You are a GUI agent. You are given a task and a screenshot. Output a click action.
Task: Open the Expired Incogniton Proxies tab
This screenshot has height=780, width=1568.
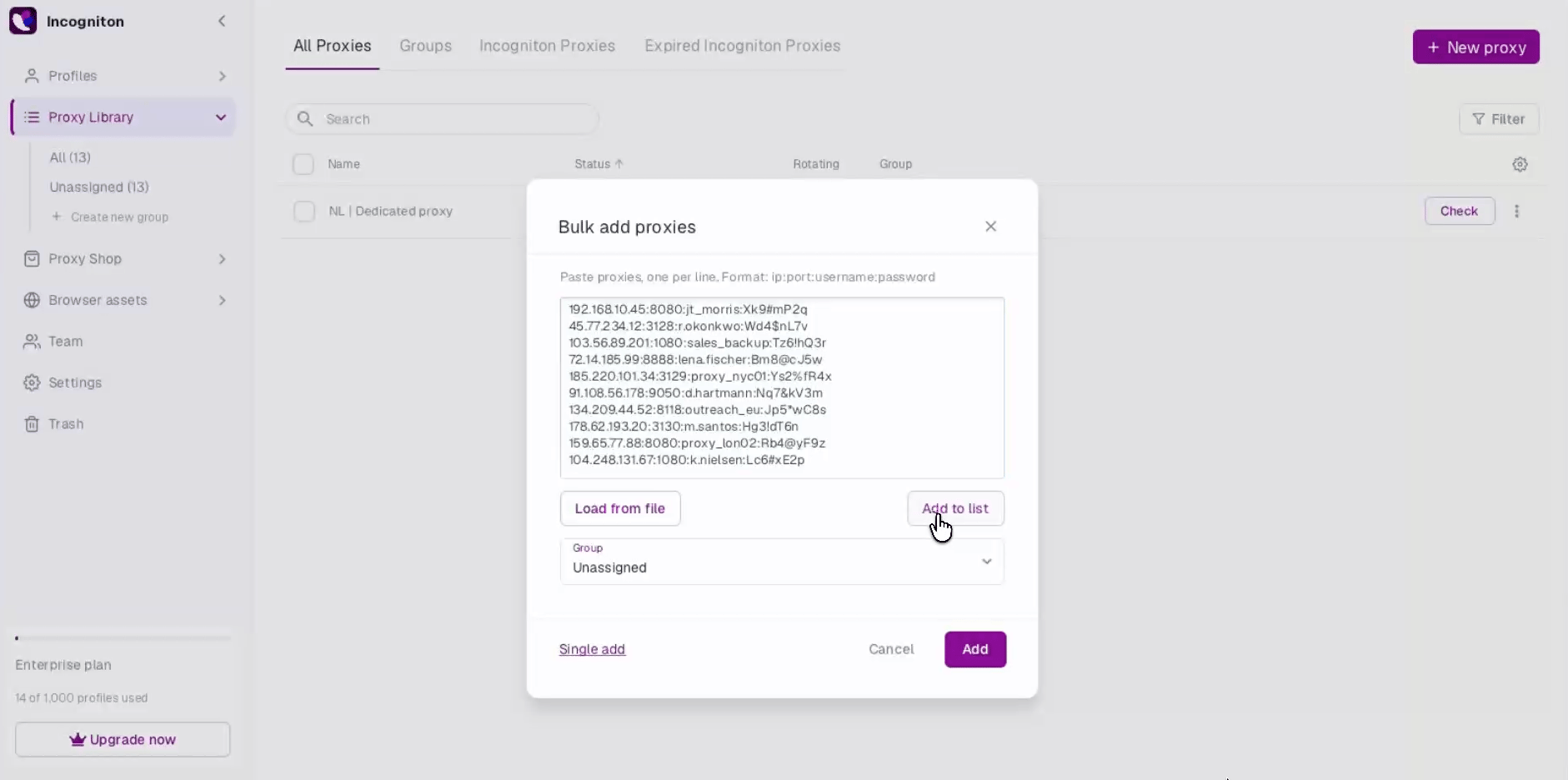coord(742,46)
